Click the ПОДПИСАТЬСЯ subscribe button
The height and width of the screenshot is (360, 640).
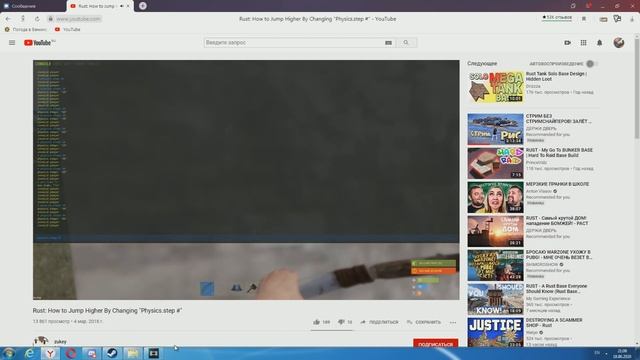pos(435,344)
